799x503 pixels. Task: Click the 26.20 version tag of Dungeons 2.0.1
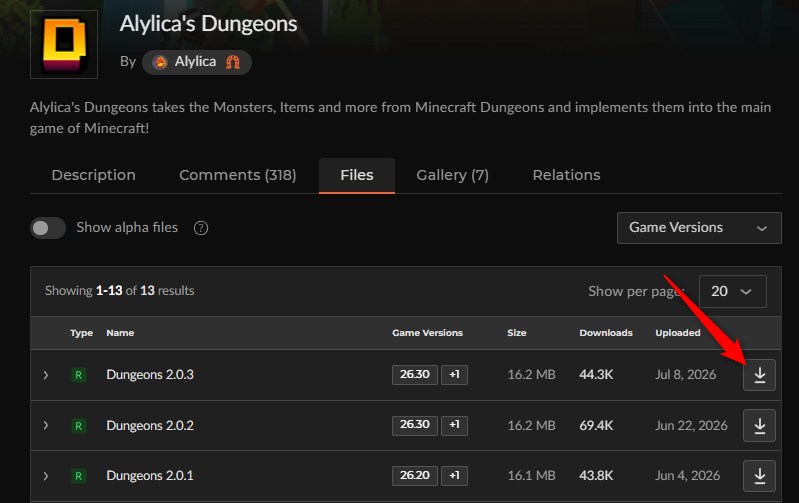(415, 475)
